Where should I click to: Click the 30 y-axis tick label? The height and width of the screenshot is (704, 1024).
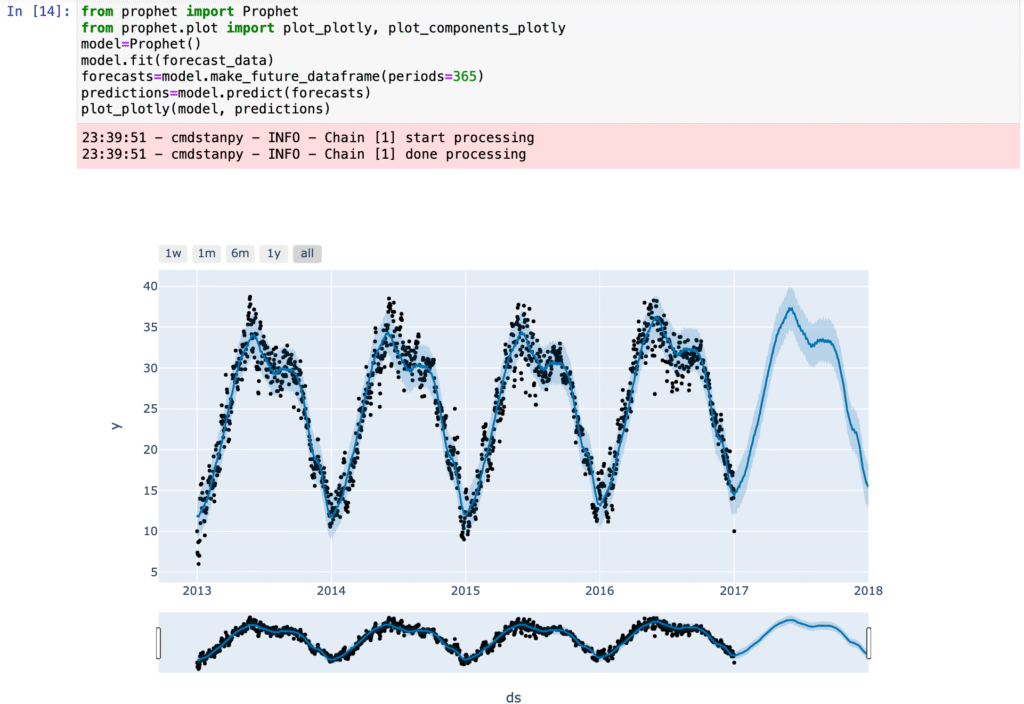tap(150, 368)
